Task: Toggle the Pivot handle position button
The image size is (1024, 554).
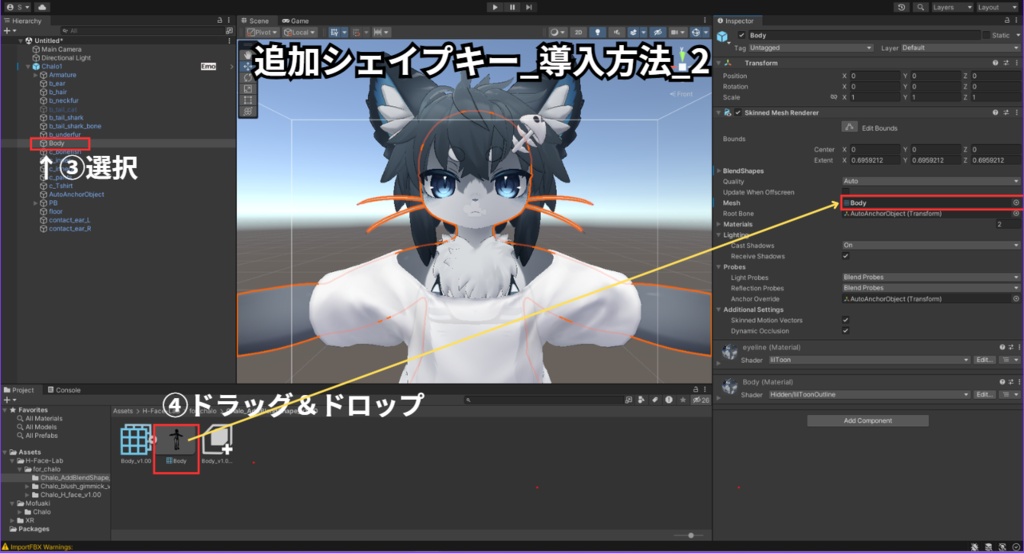Action: (x=262, y=32)
